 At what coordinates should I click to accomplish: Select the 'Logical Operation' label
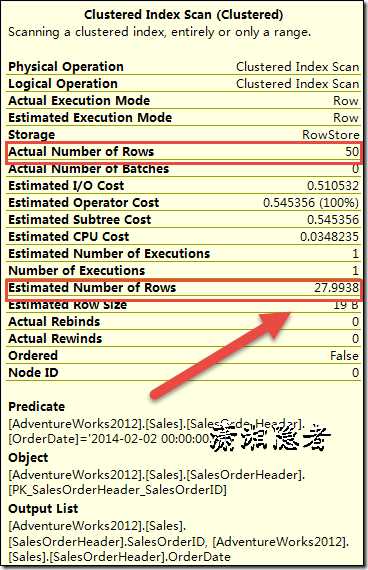coord(63,84)
